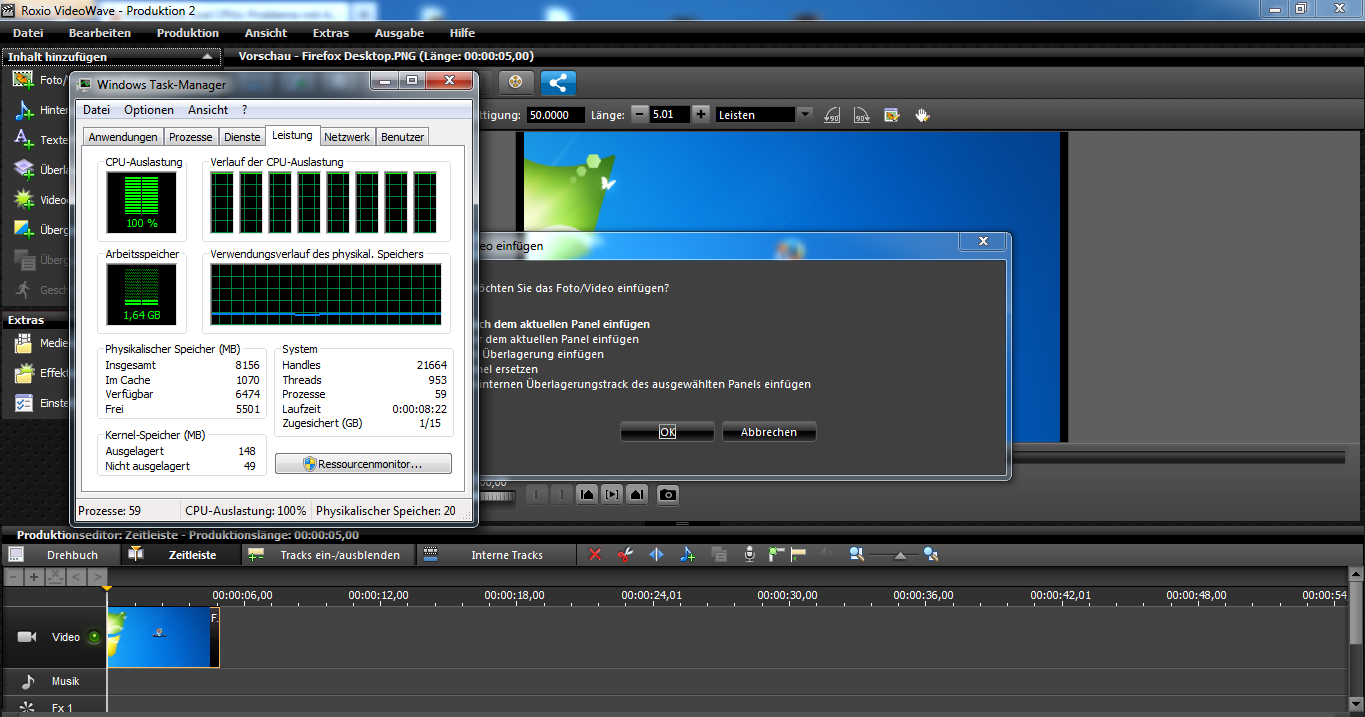Click the red delete X in timeline toolbar

point(595,554)
